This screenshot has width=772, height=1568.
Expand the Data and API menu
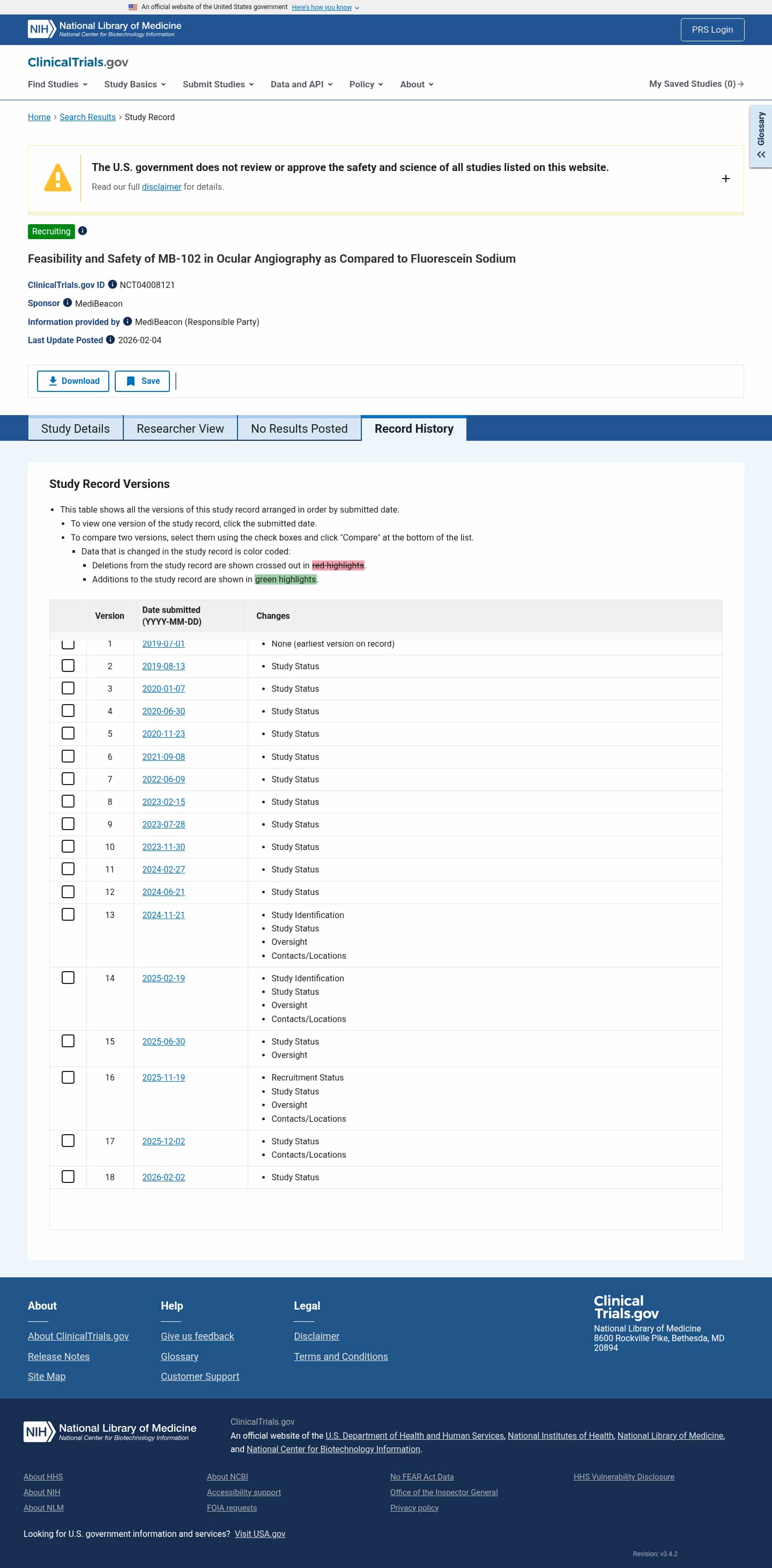[301, 84]
